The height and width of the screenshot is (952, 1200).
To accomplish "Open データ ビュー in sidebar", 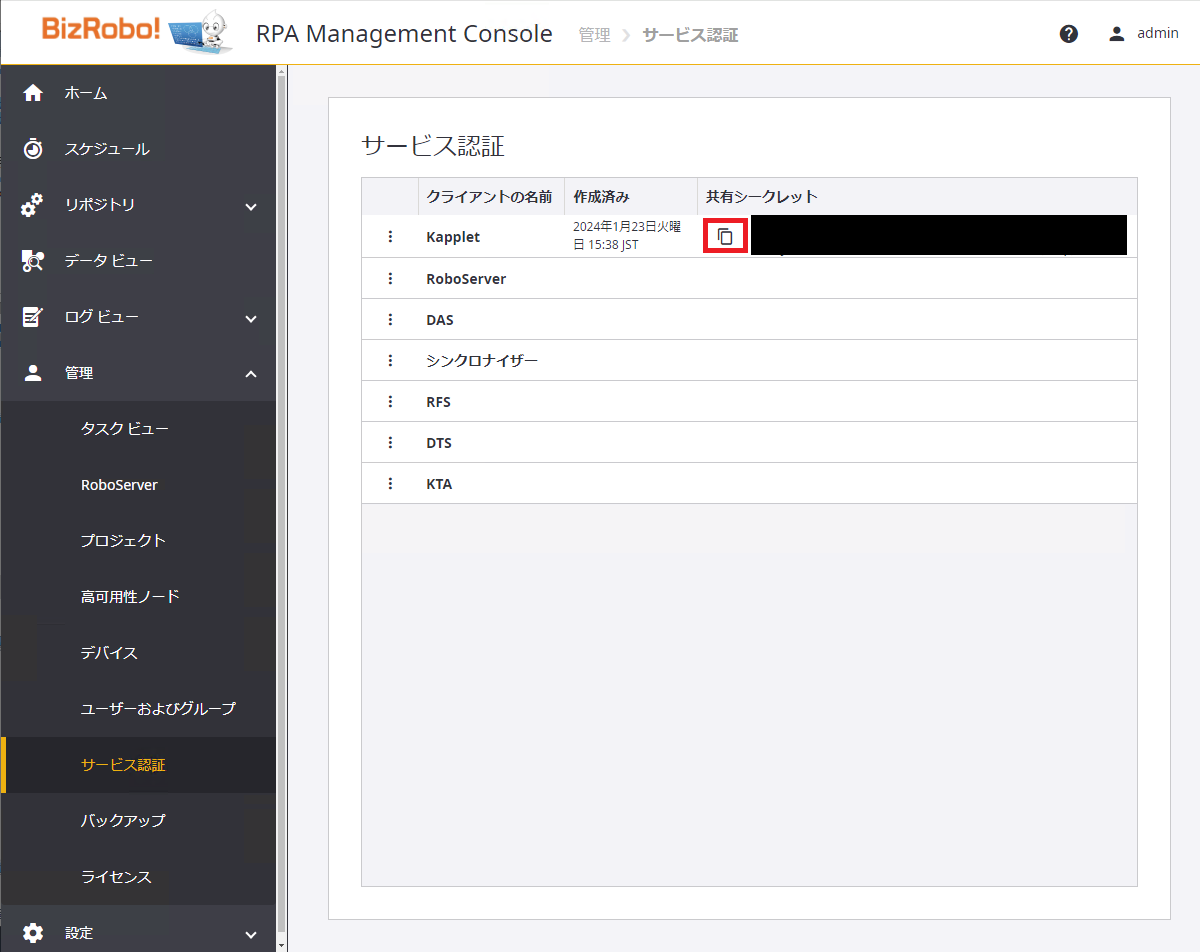I will (x=138, y=261).
